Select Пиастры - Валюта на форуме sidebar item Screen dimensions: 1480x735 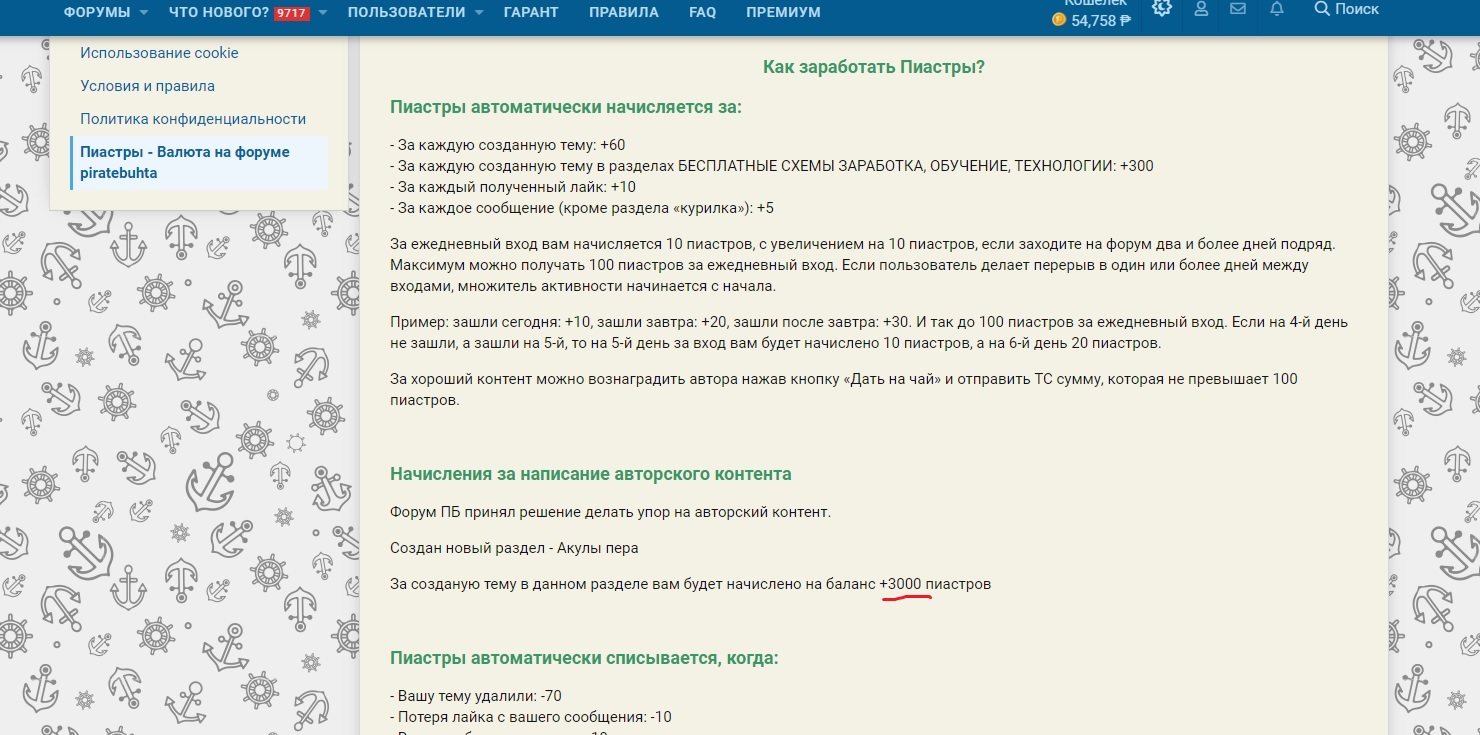click(200, 162)
